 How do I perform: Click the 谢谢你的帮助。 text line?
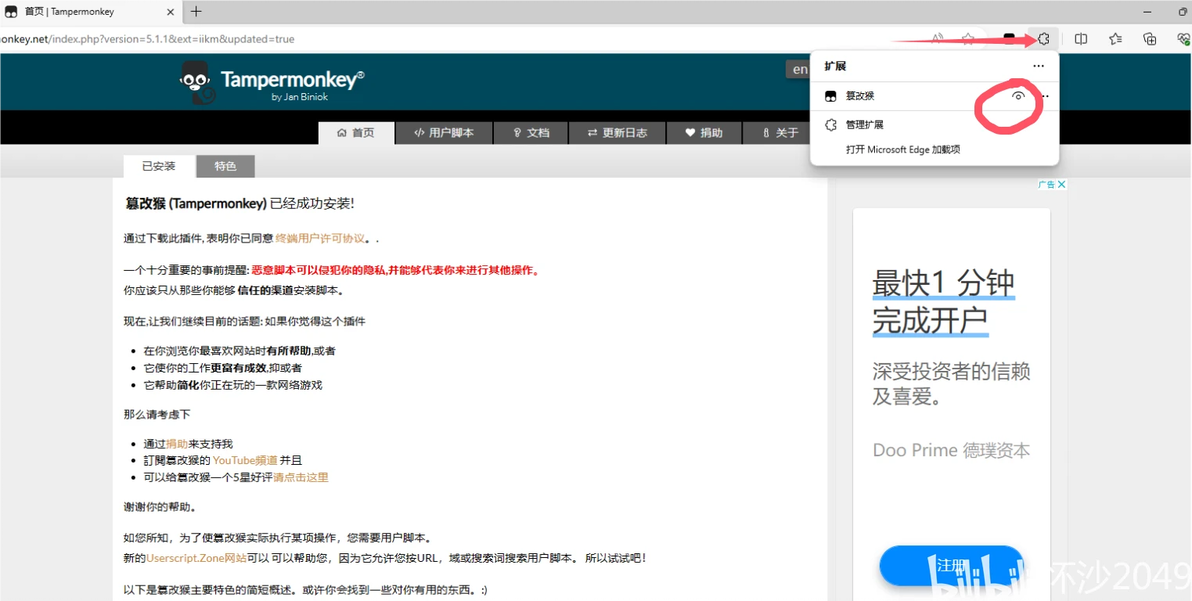click(x=160, y=507)
